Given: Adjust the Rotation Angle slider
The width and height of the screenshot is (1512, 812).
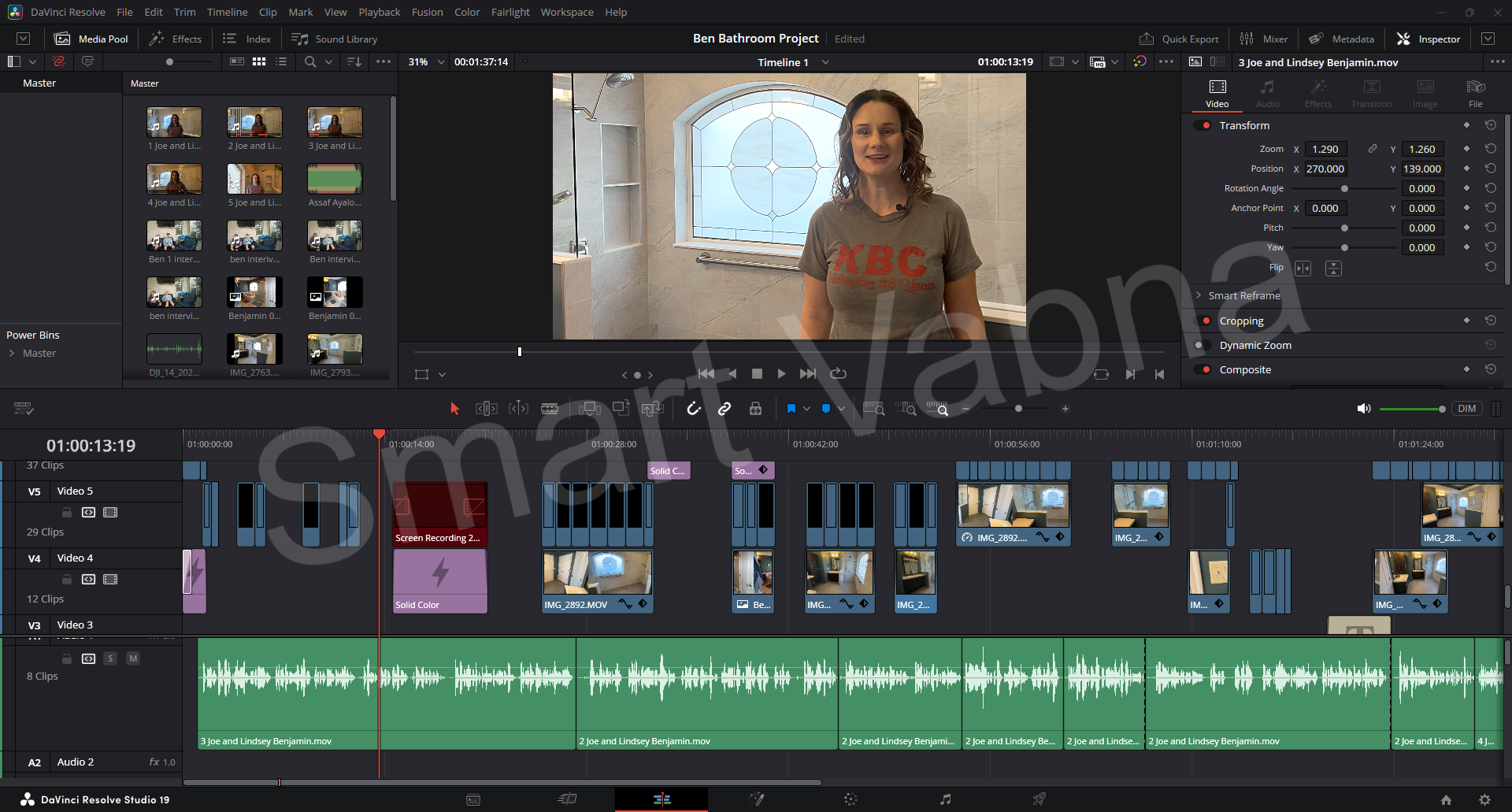Looking at the screenshot, I should (1344, 189).
